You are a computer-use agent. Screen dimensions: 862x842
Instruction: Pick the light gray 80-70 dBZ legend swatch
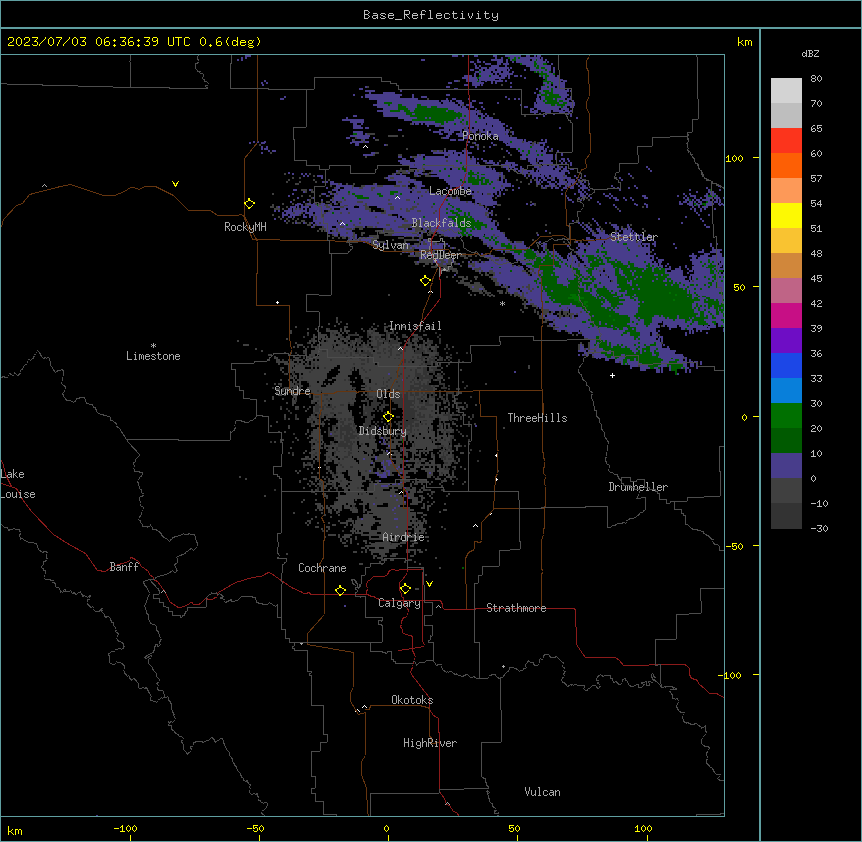[x=786, y=91]
